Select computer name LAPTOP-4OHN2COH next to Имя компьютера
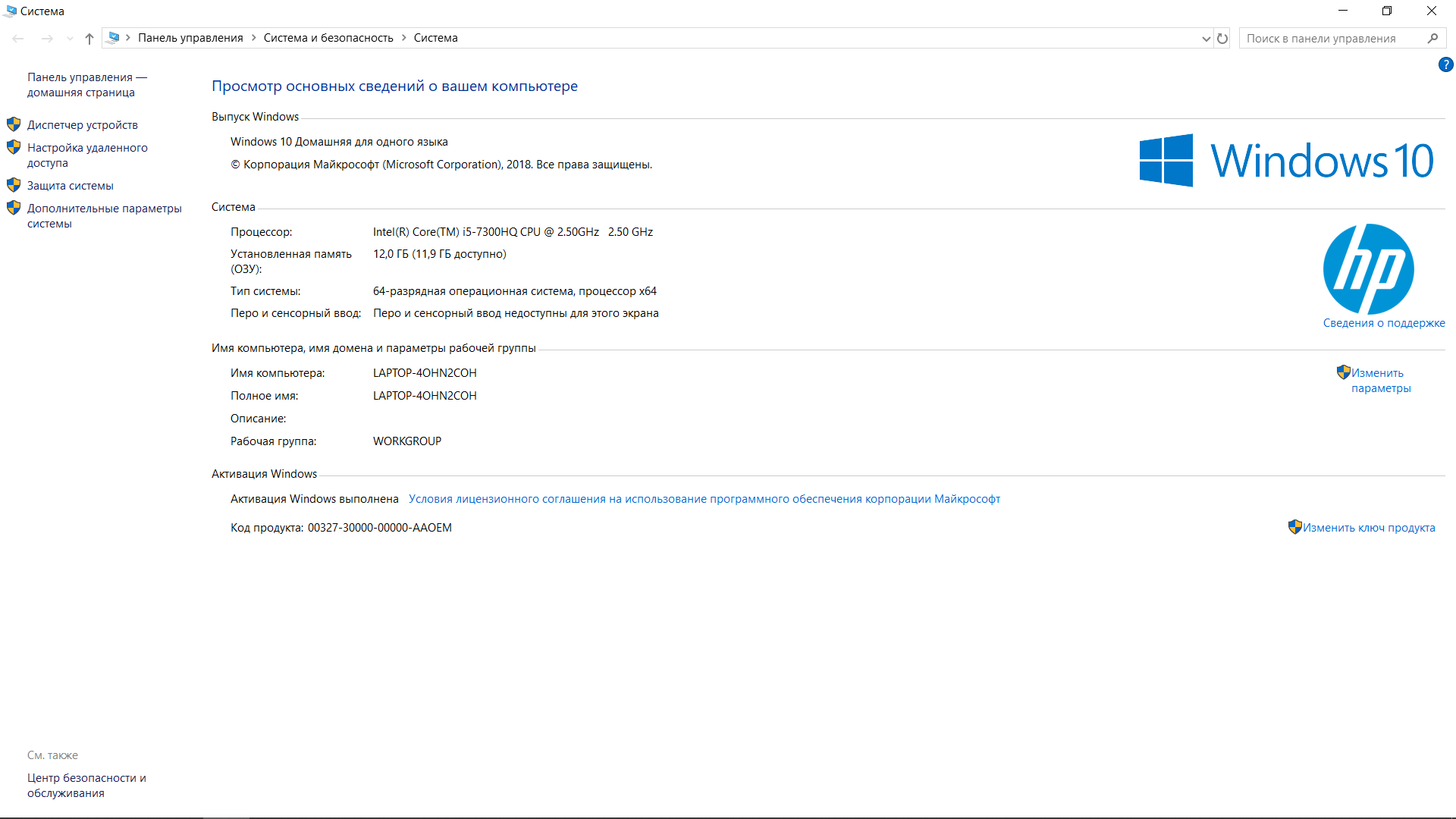 pyautogui.click(x=425, y=373)
